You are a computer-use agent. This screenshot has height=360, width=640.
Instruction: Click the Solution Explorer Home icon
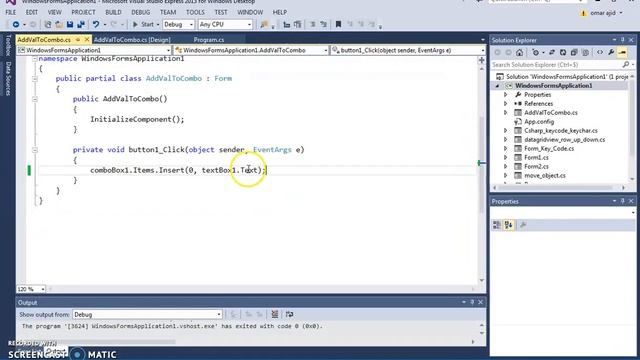(x=519, y=53)
